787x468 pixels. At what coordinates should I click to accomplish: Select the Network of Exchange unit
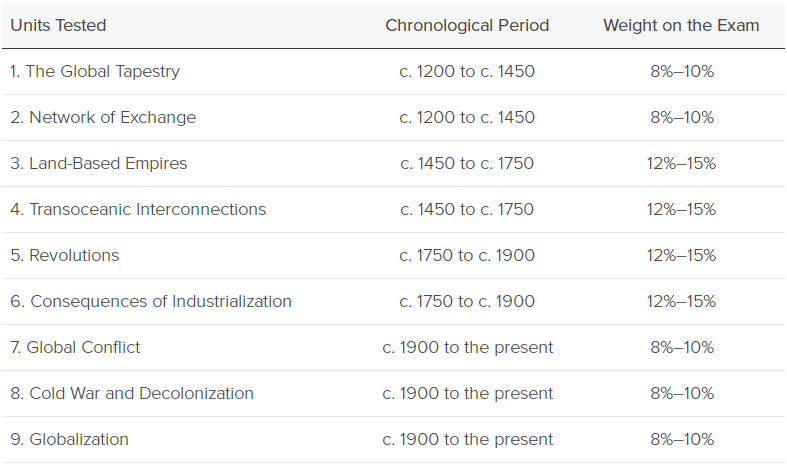coord(103,117)
